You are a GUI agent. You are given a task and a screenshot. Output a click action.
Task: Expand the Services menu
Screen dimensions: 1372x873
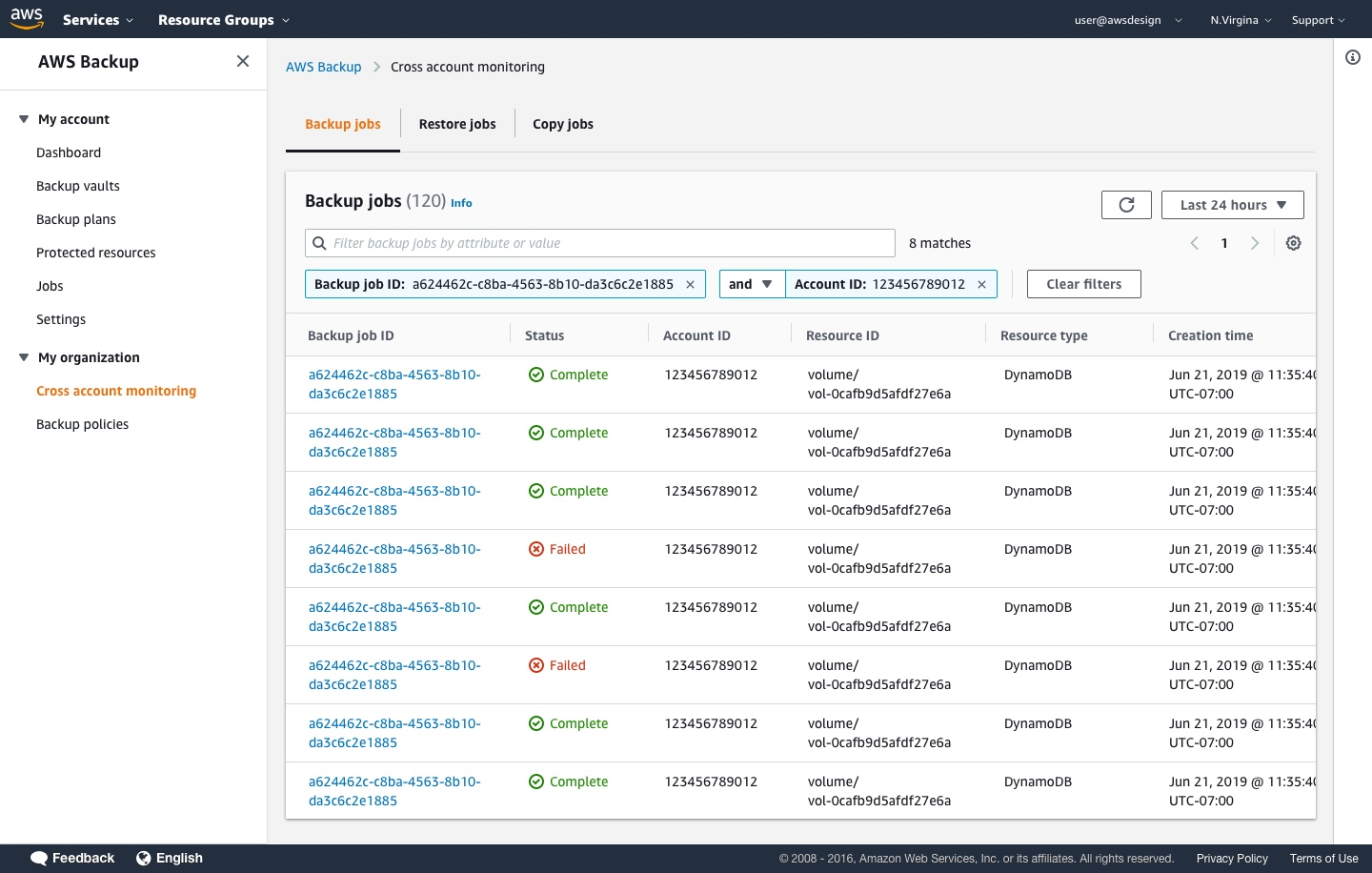(x=97, y=19)
